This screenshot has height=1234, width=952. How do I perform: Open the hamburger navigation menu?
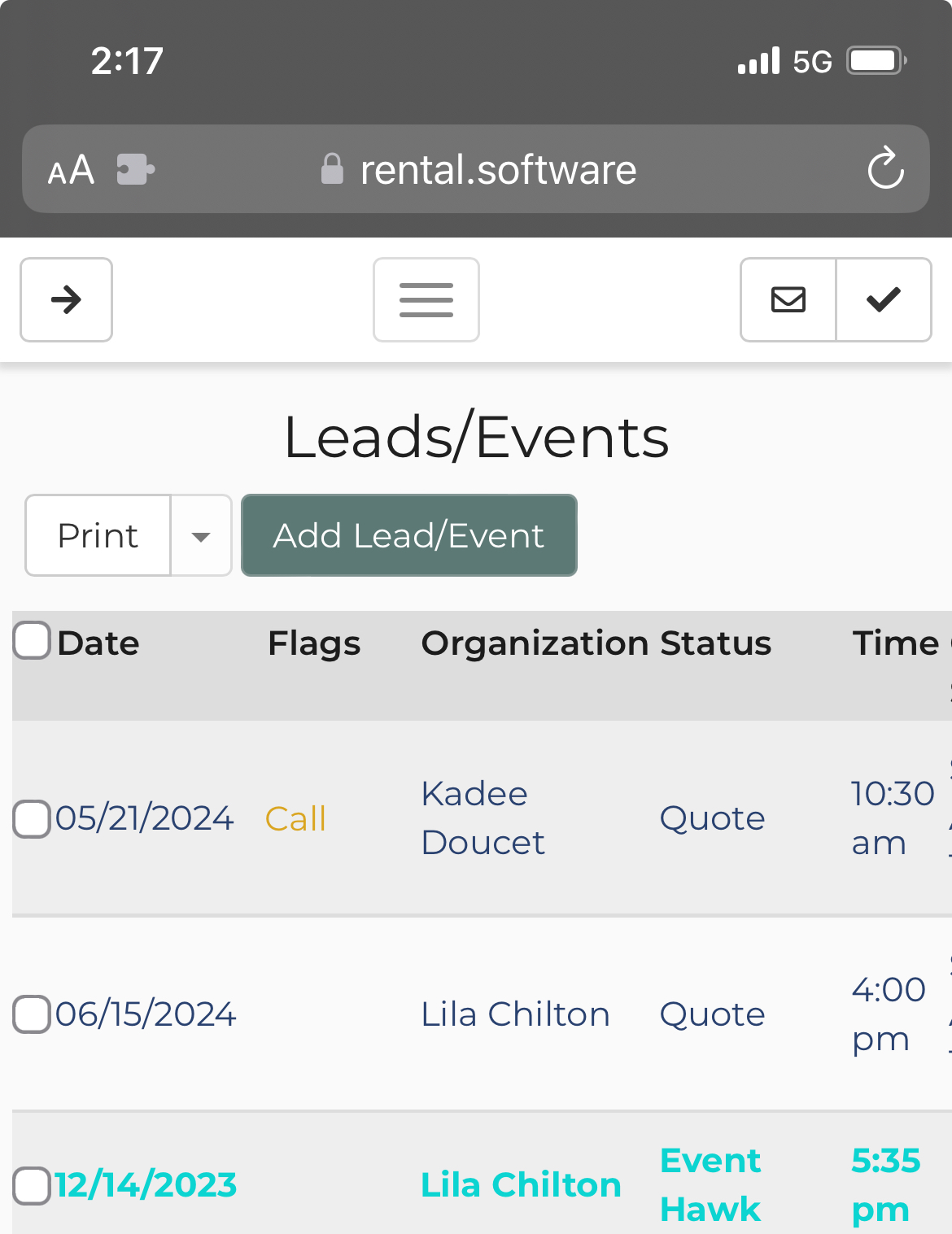point(426,300)
